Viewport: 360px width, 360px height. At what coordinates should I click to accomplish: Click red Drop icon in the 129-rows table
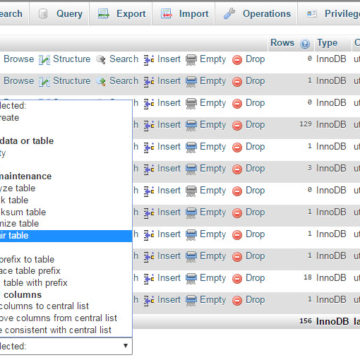[x=237, y=126]
